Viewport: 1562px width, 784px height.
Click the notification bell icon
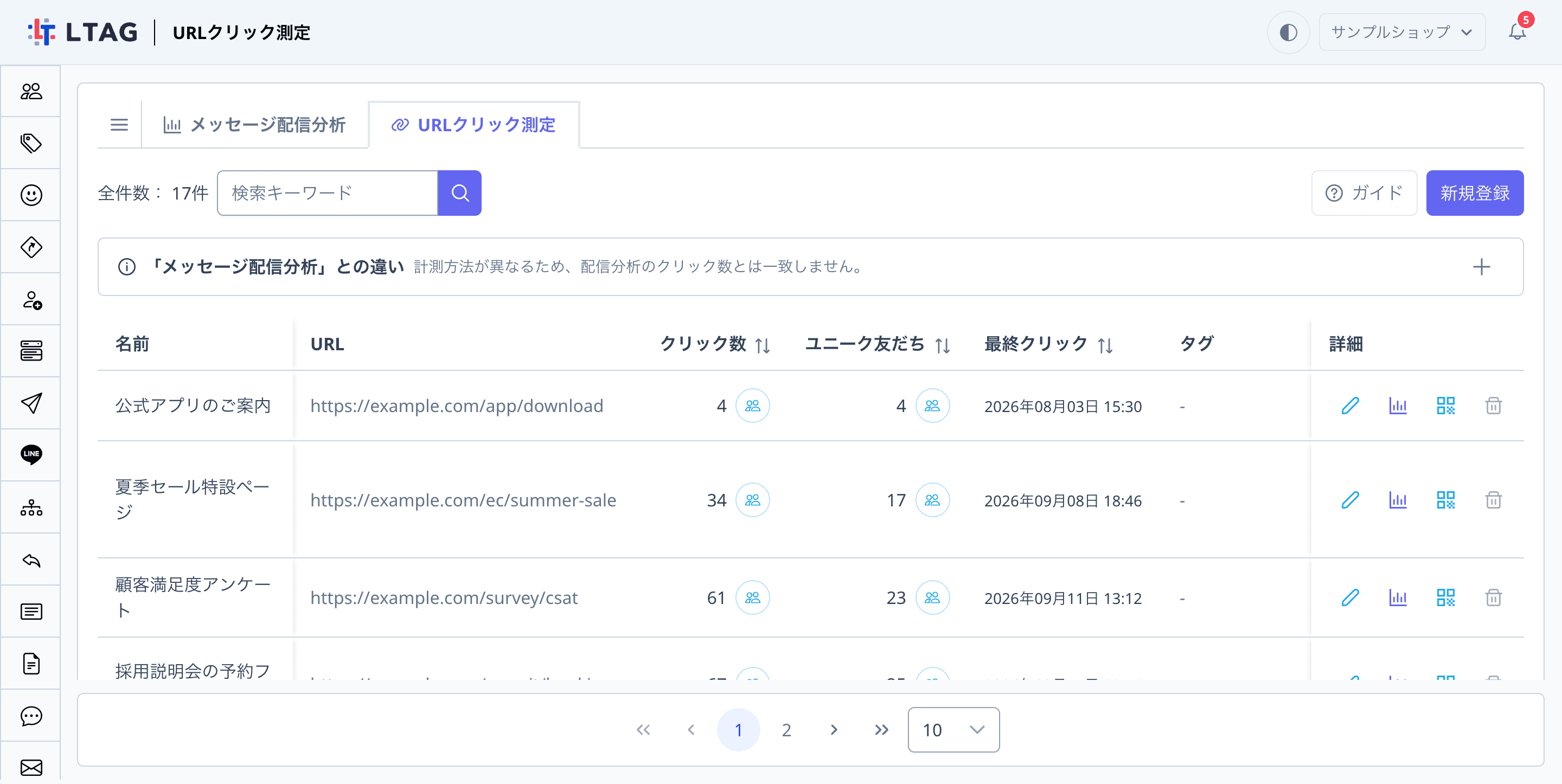point(1517,31)
